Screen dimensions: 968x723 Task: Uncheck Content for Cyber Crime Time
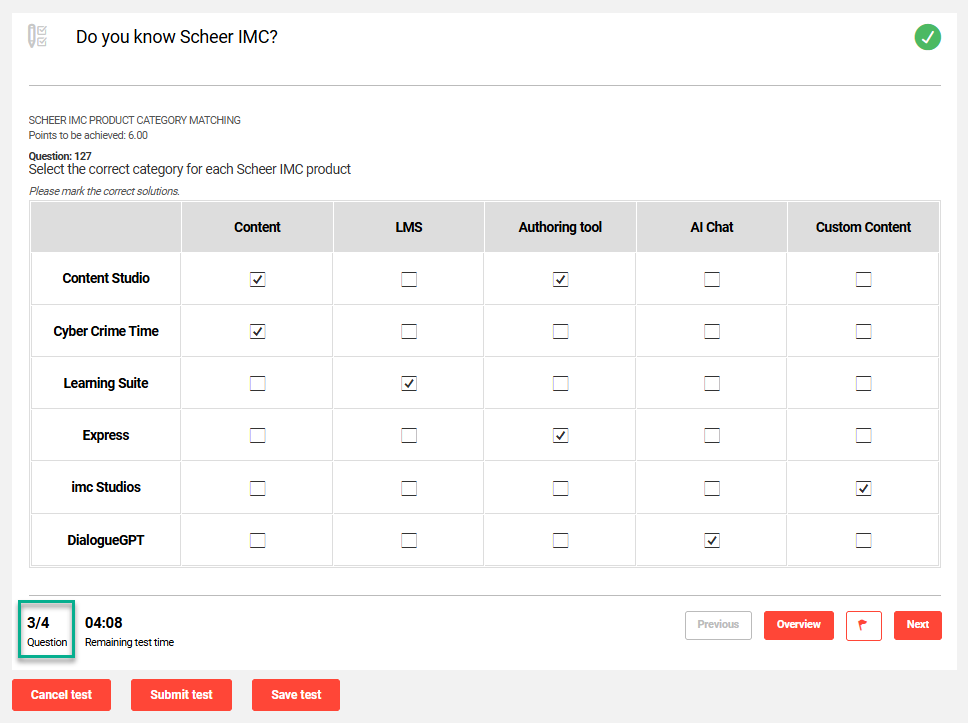click(257, 332)
